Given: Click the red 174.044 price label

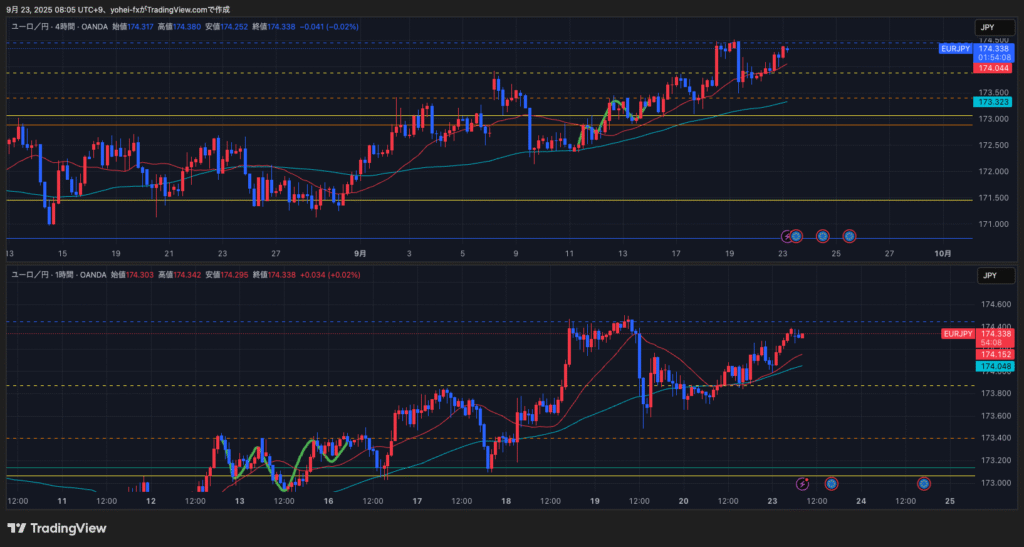Looking at the screenshot, I should tap(993, 68).
